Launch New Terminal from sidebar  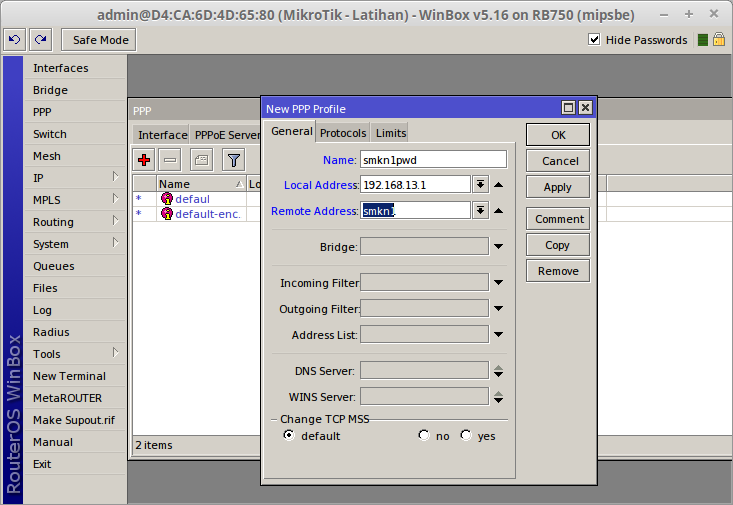tap(75, 376)
